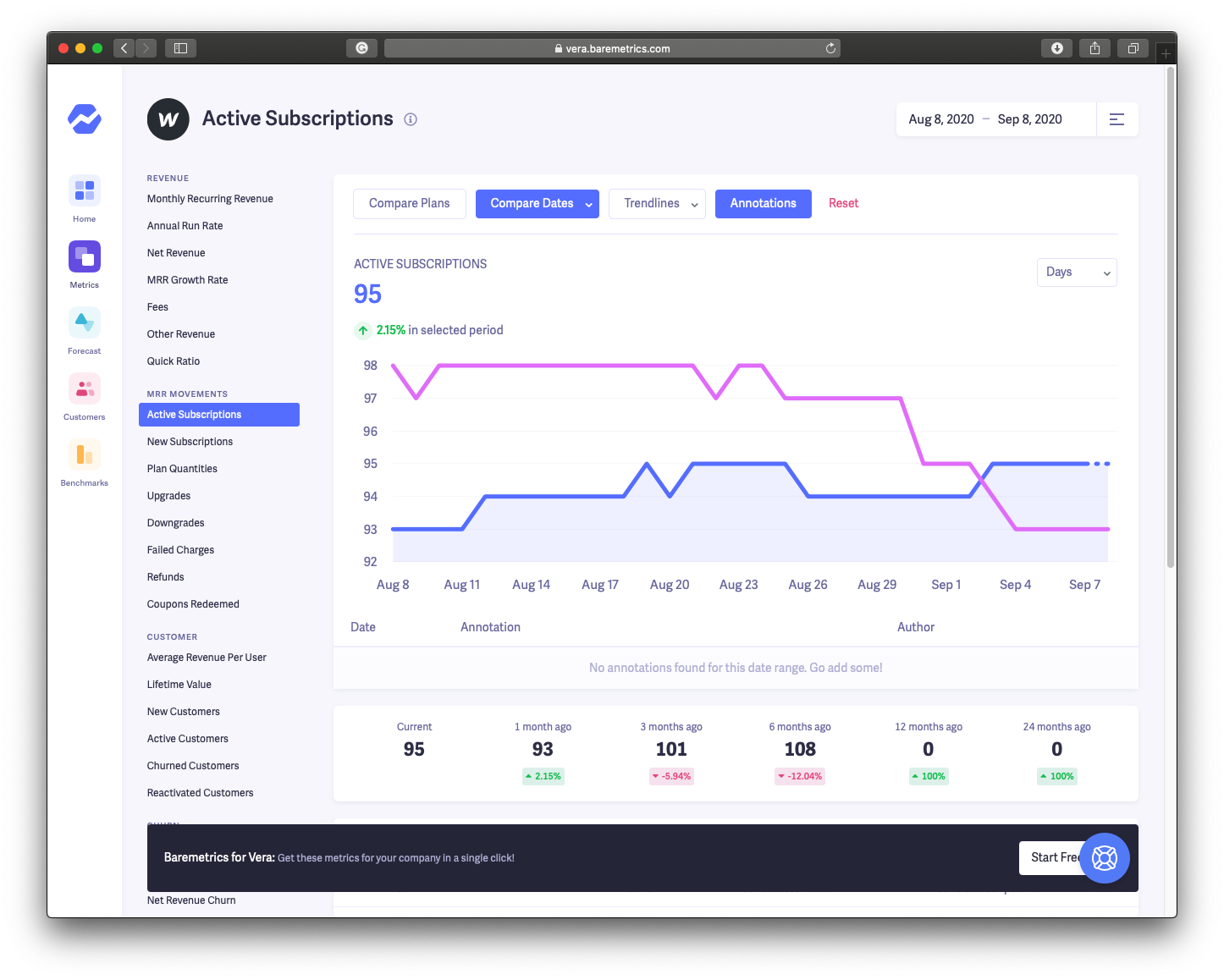Select Annual Run Rate menu item

(x=185, y=226)
